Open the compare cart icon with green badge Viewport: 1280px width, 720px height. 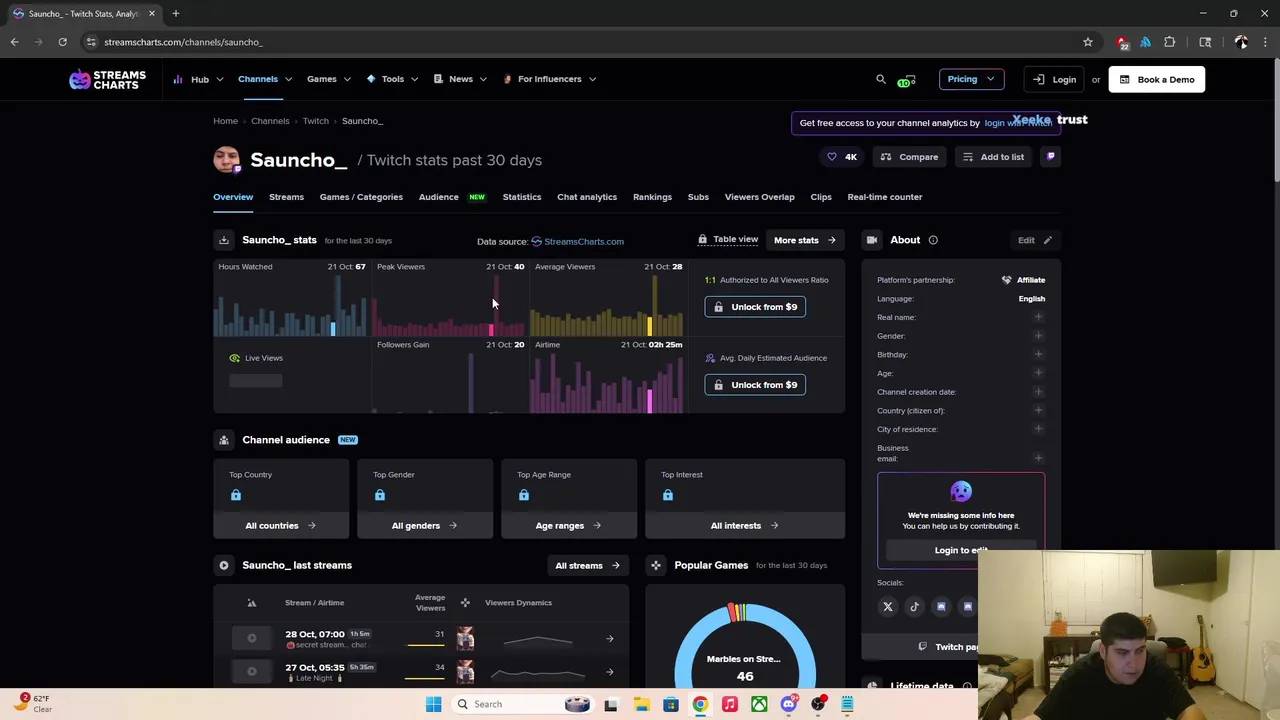906,80
